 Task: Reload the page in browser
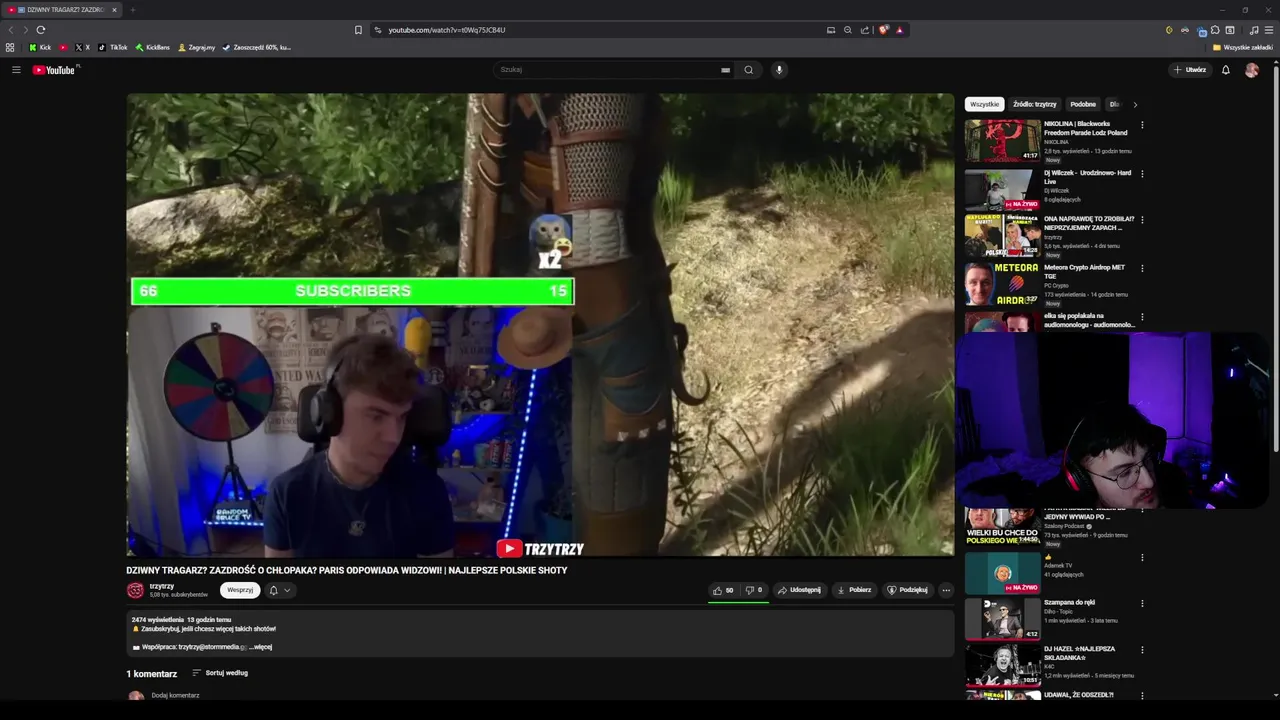(41, 30)
